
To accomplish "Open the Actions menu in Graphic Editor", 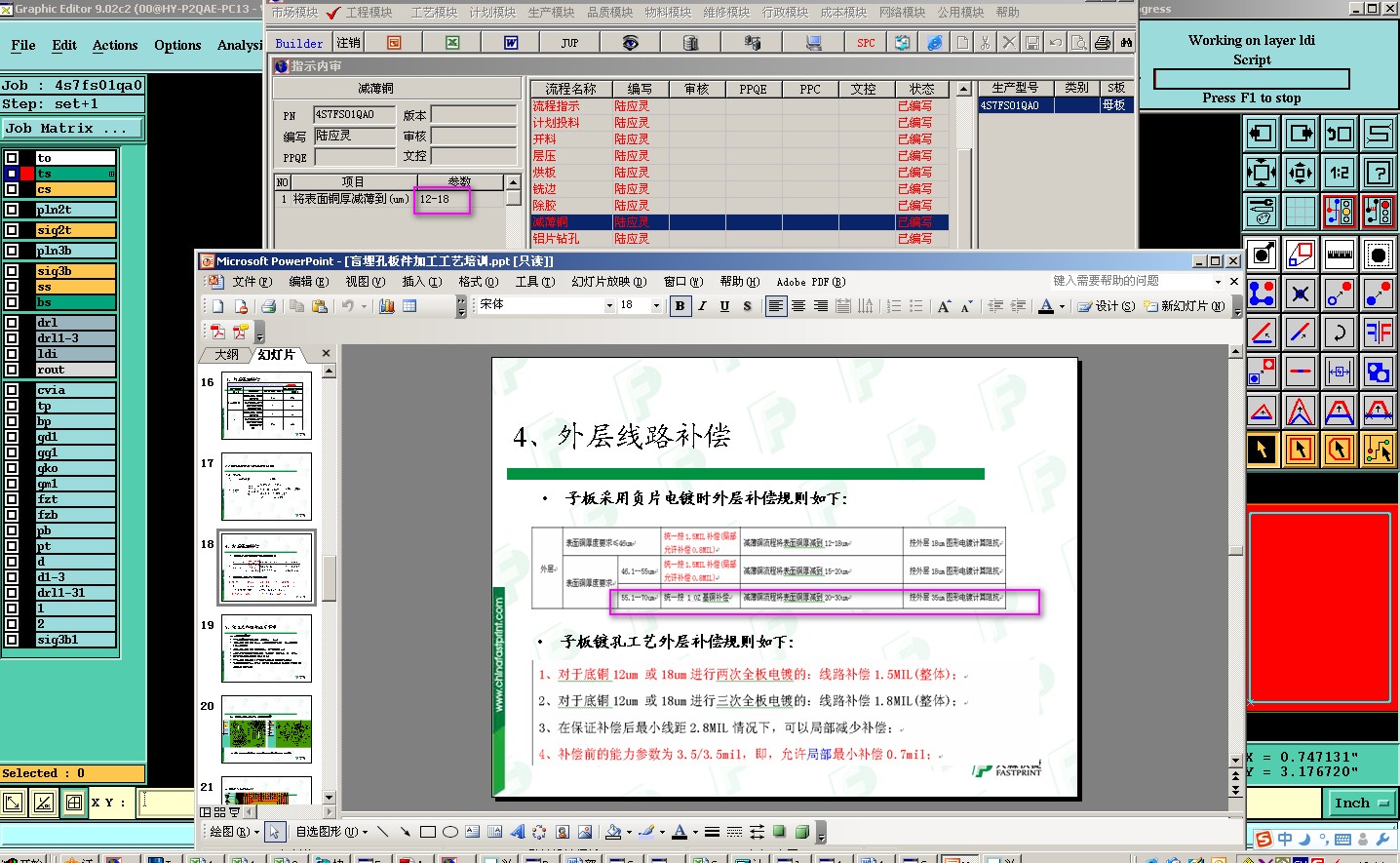I will pyautogui.click(x=115, y=46).
